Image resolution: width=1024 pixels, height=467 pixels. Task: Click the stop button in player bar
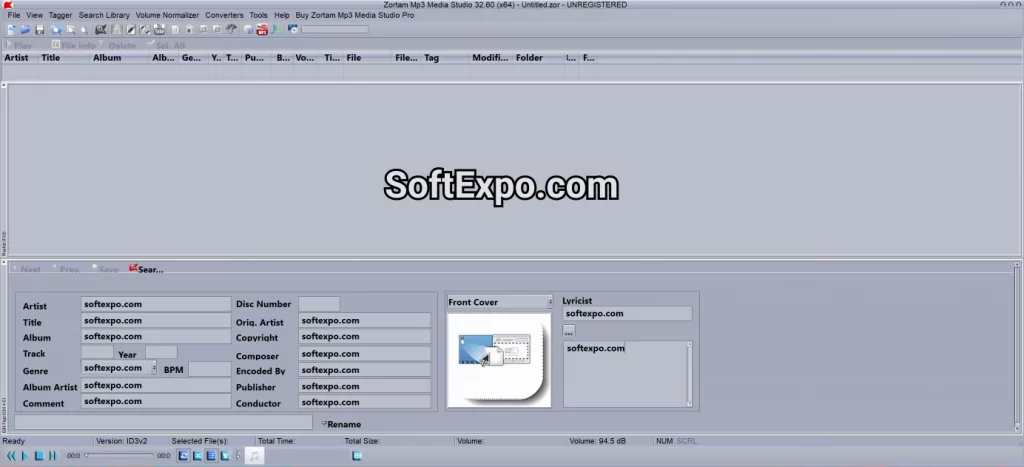(39, 456)
